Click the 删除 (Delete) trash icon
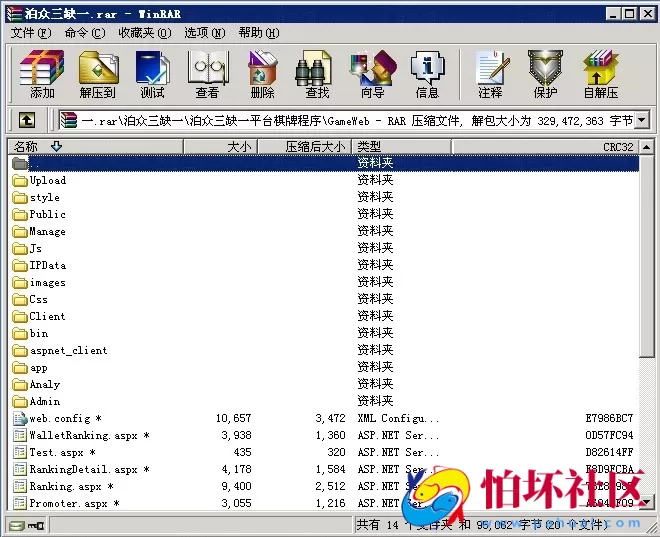The height and width of the screenshot is (537, 660). coord(262,74)
